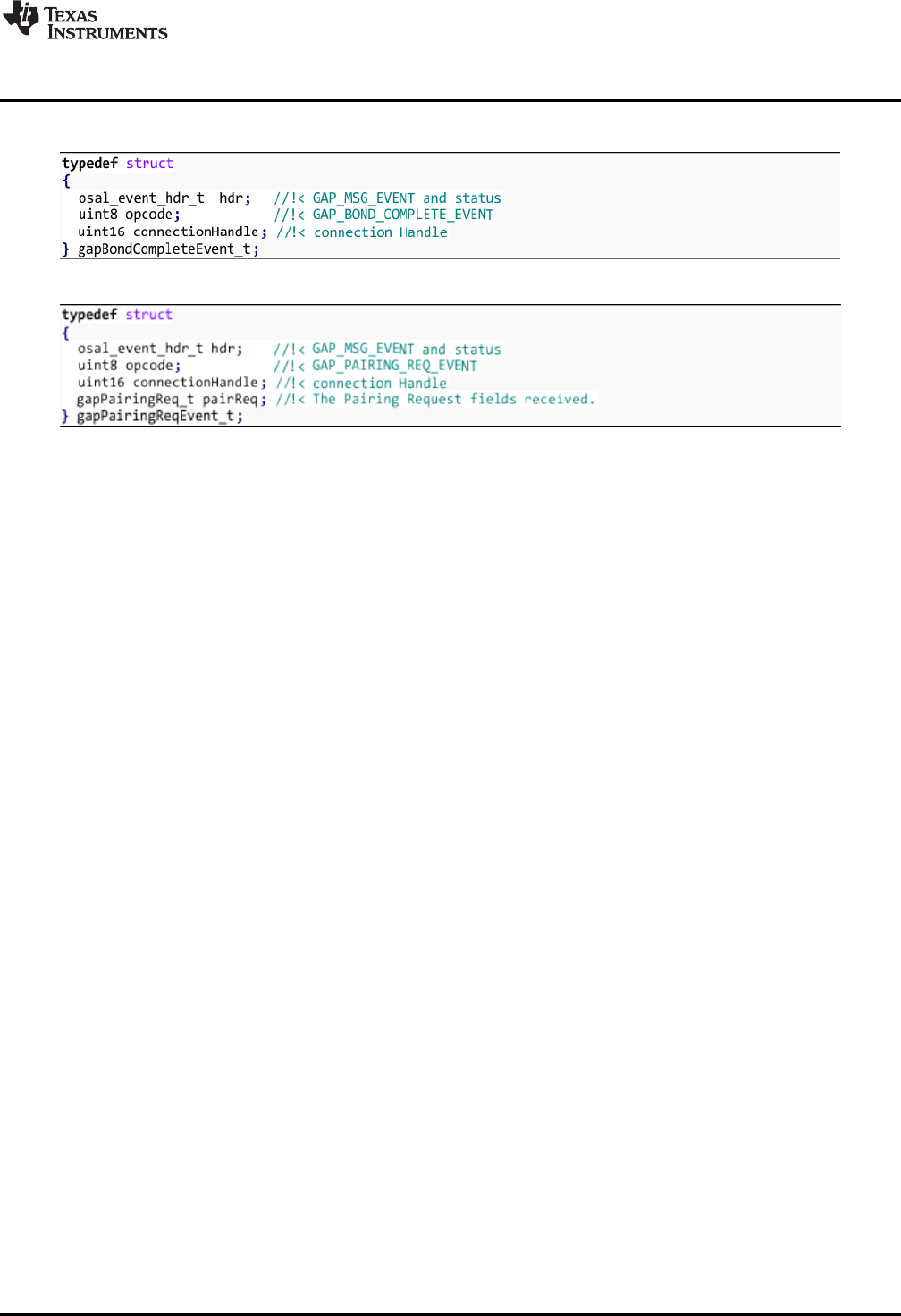The width and height of the screenshot is (901, 1316).
Task: Select the GAP_PAIRING_REQ_EVENT comment
Action: (375, 366)
